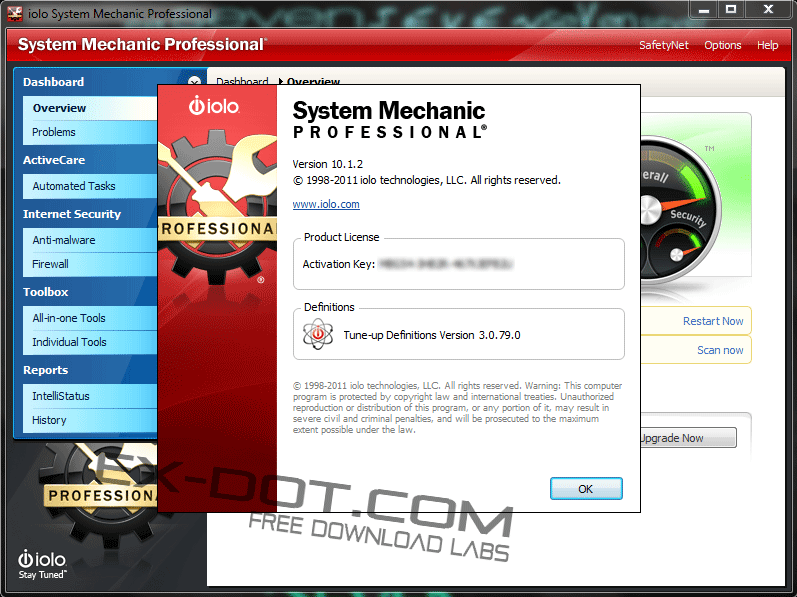Click the Dashboard breadcrumb link
Viewport: 797px width, 597px height.
click(242, 81)
